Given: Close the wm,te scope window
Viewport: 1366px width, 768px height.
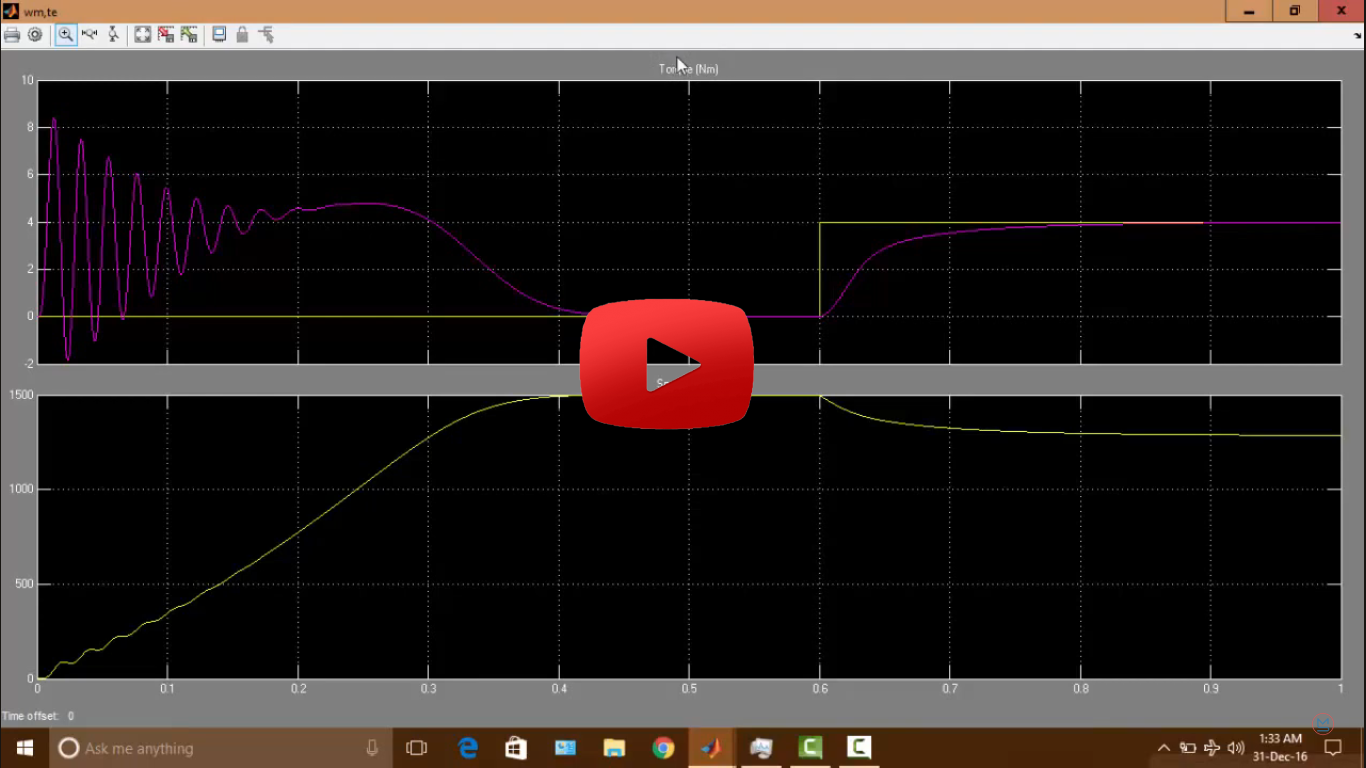Looking at the screenshot, I should (1342, 11).
